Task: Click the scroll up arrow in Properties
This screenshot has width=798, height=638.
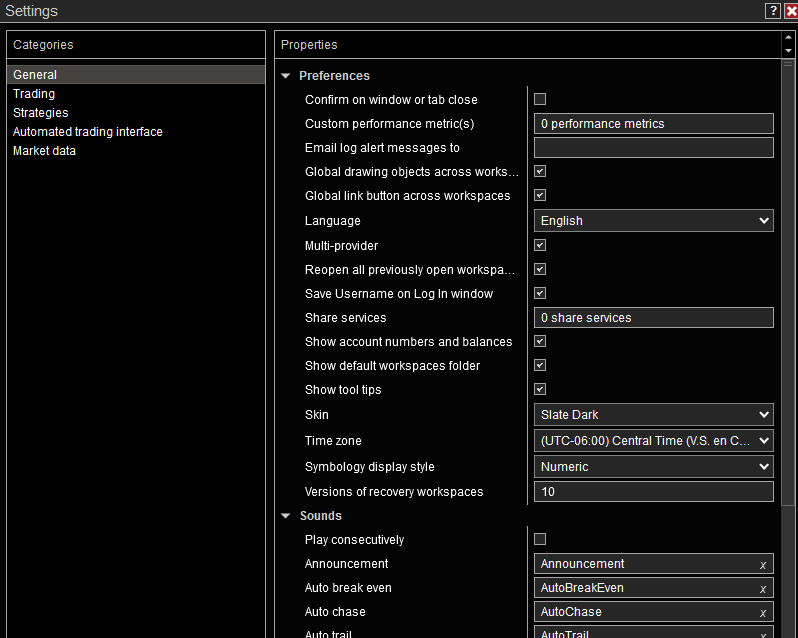Action: [788, 37]
